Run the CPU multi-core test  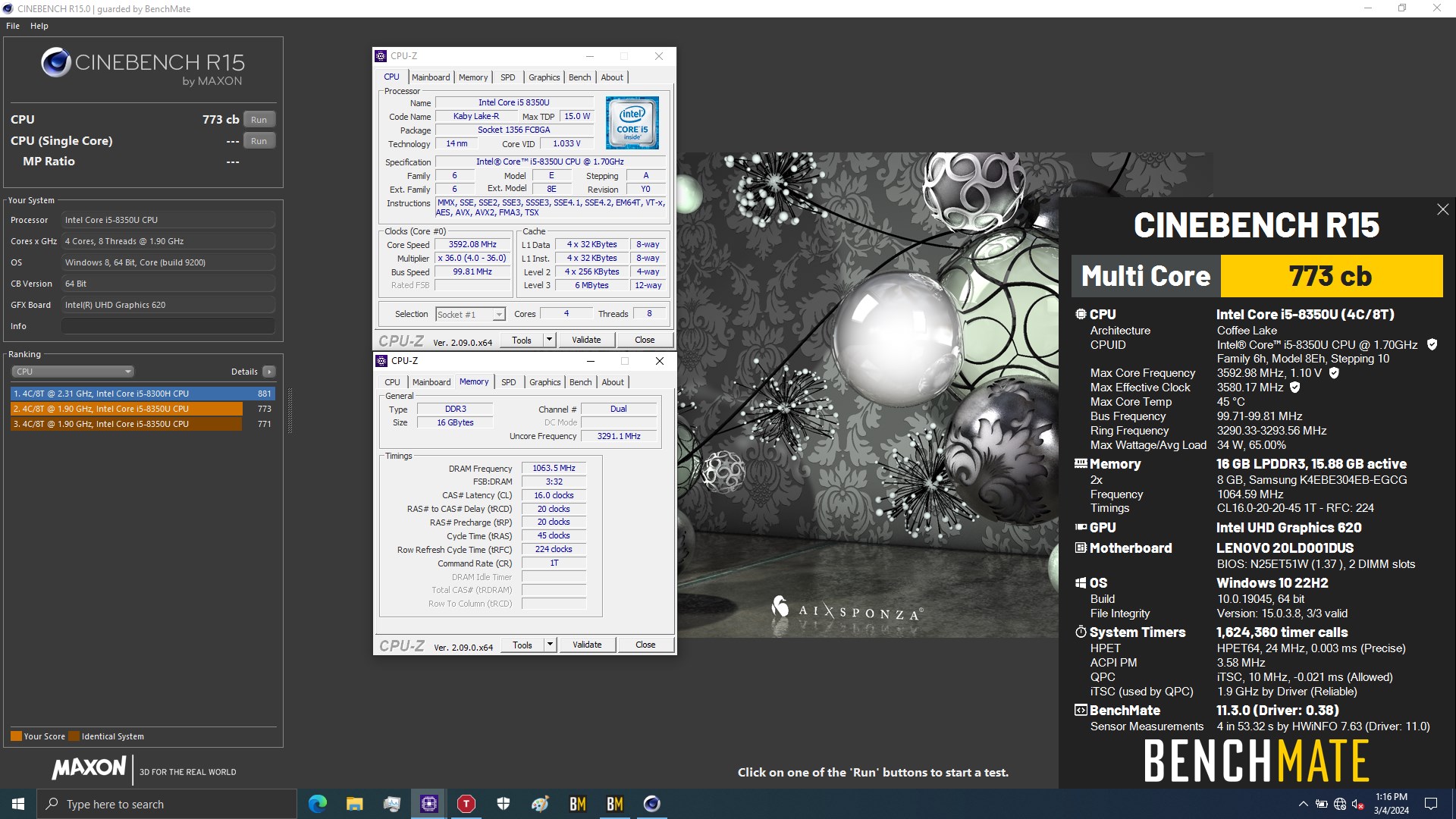(259, 120)
